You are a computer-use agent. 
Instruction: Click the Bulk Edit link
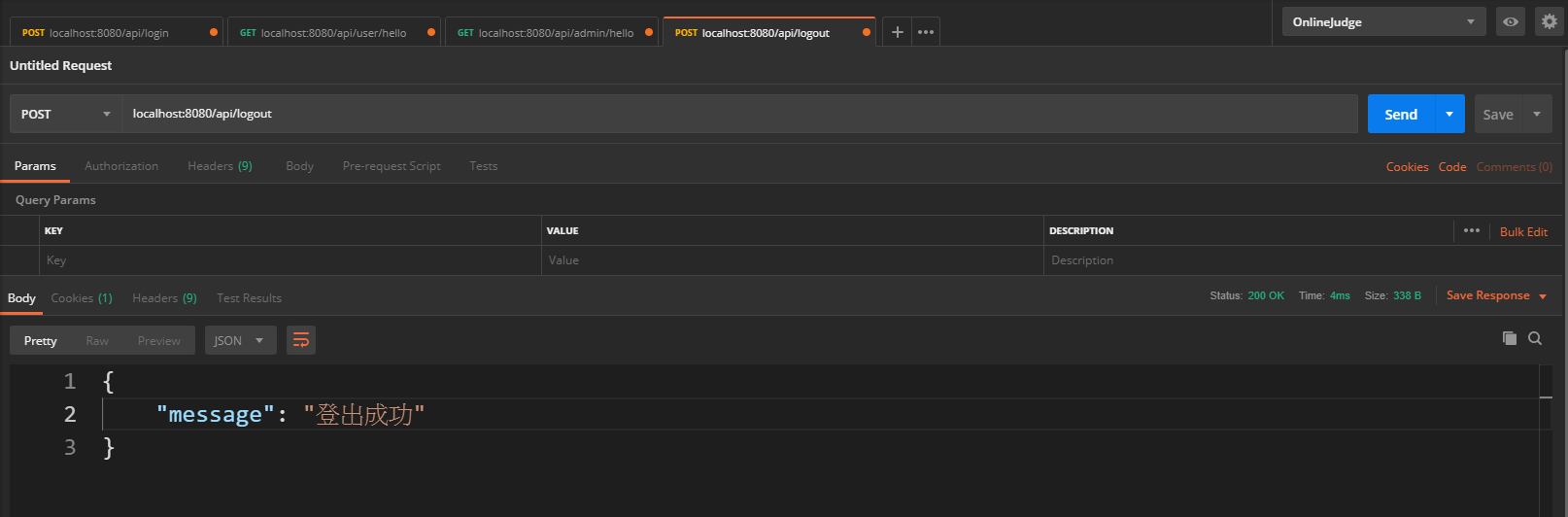(1522, 231)
